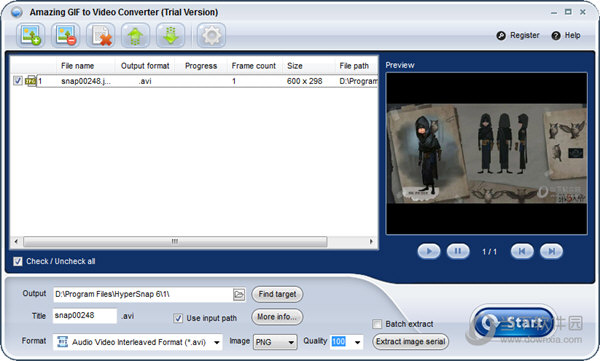Go to previous frame in preview
The width and height of the screenshot is (600, 361).
(522, 252)
